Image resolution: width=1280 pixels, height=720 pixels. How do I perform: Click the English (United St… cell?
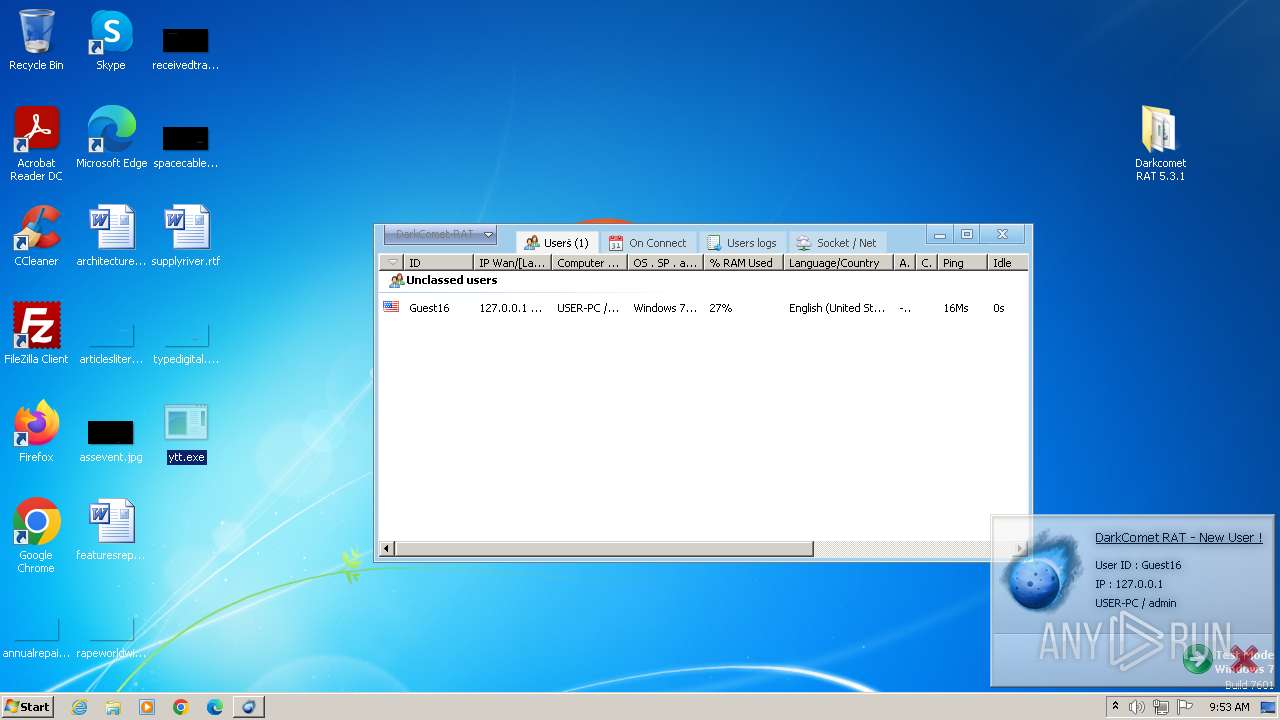837,308
